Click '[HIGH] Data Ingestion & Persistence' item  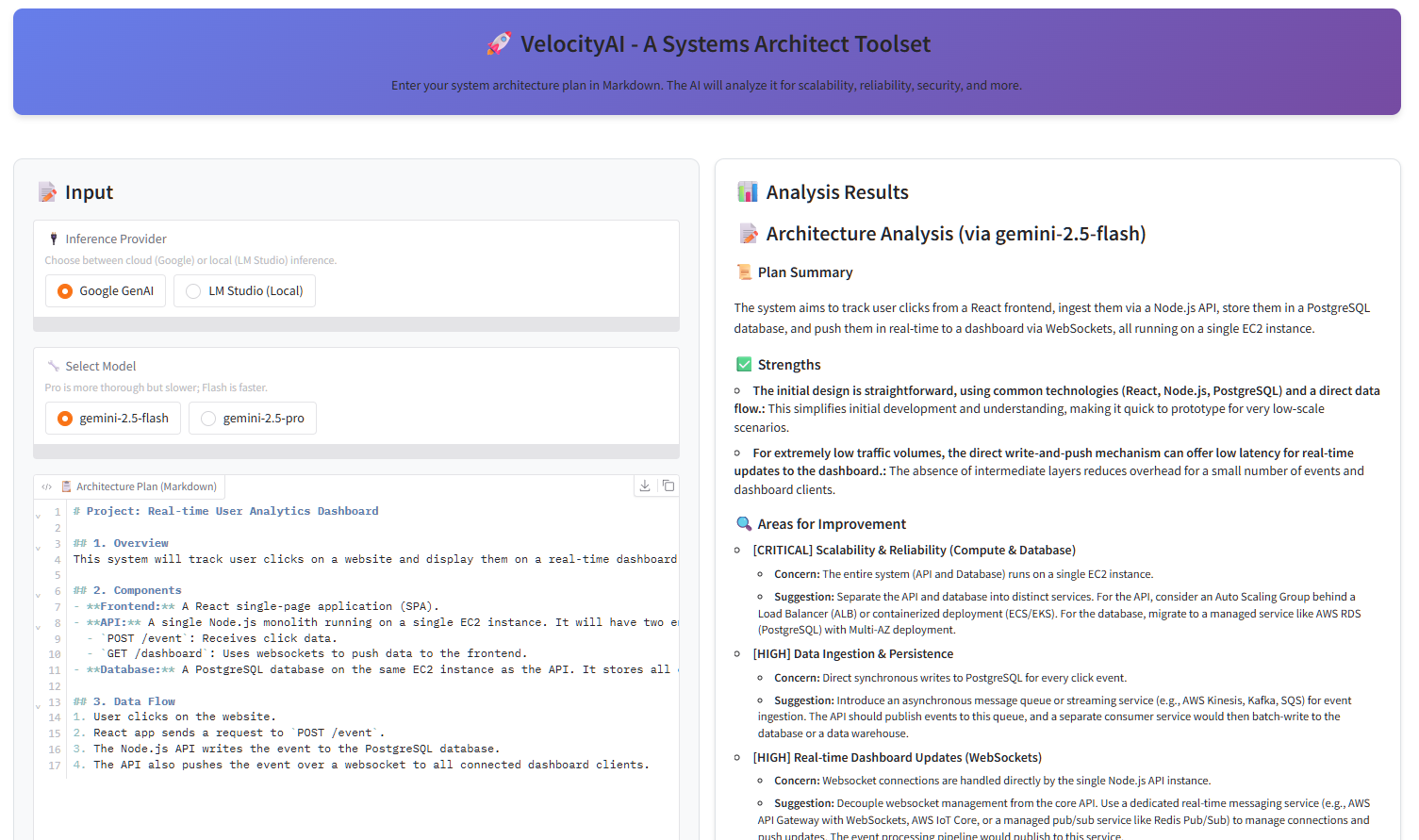(x=852, y=654)
